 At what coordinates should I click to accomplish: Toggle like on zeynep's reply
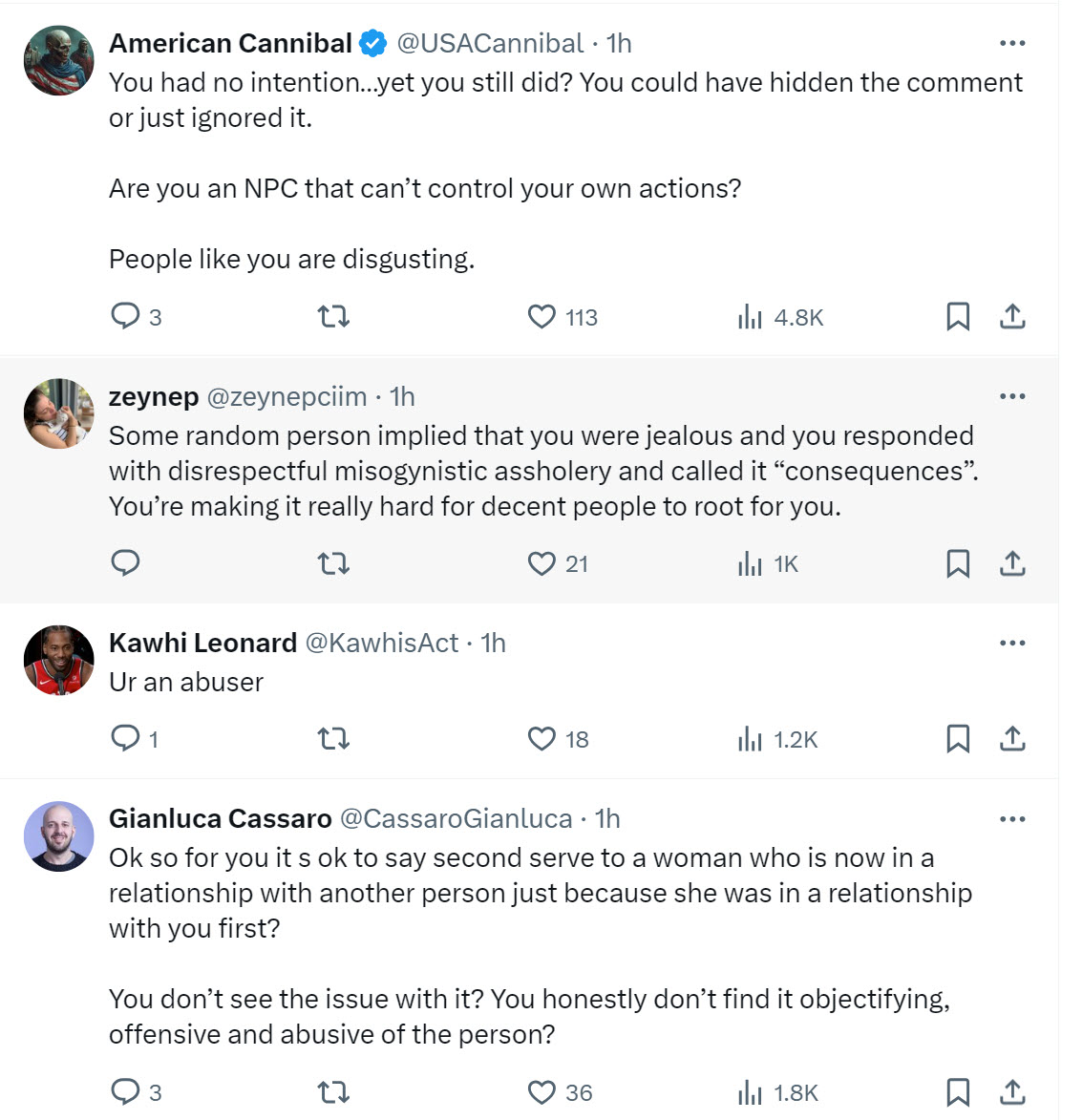coord(541,563)
